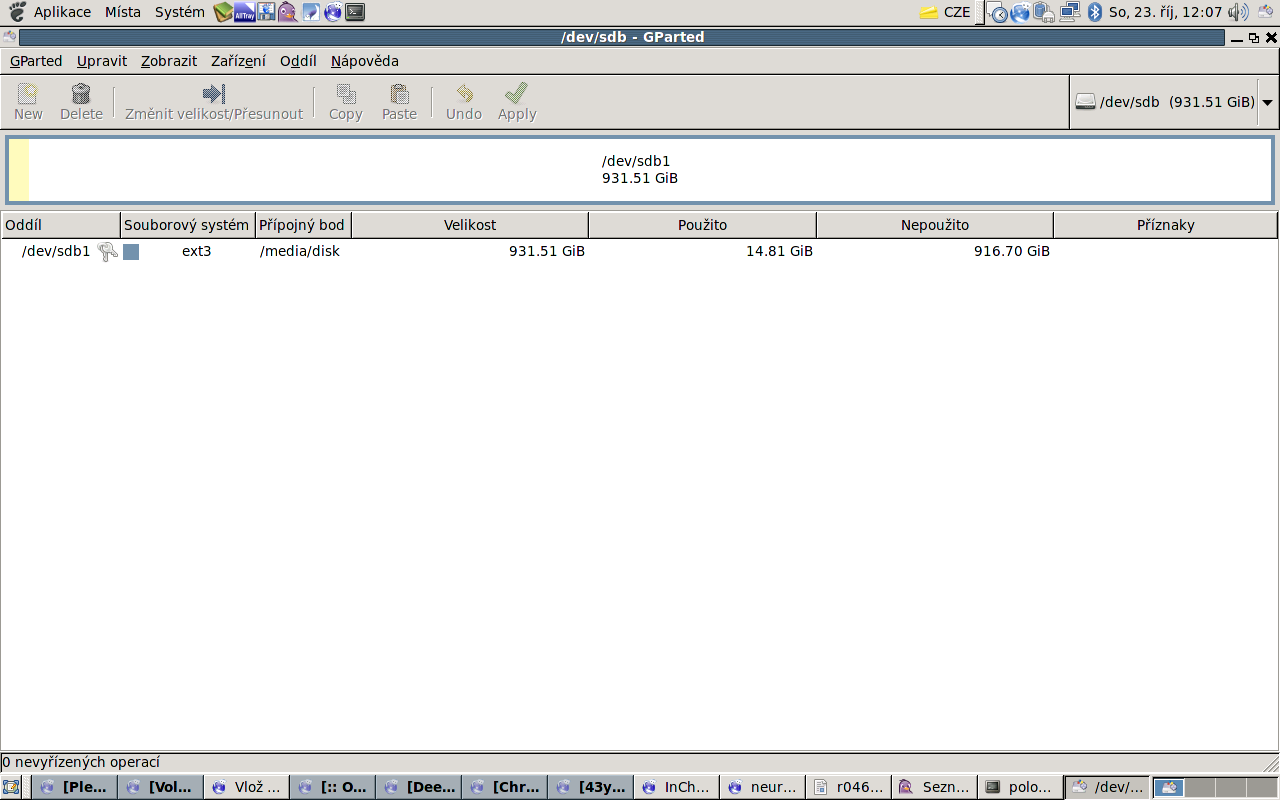Screen dimensions: 1280x800
Task: Sort by the Použito column header
Action: tap(702, 225)
